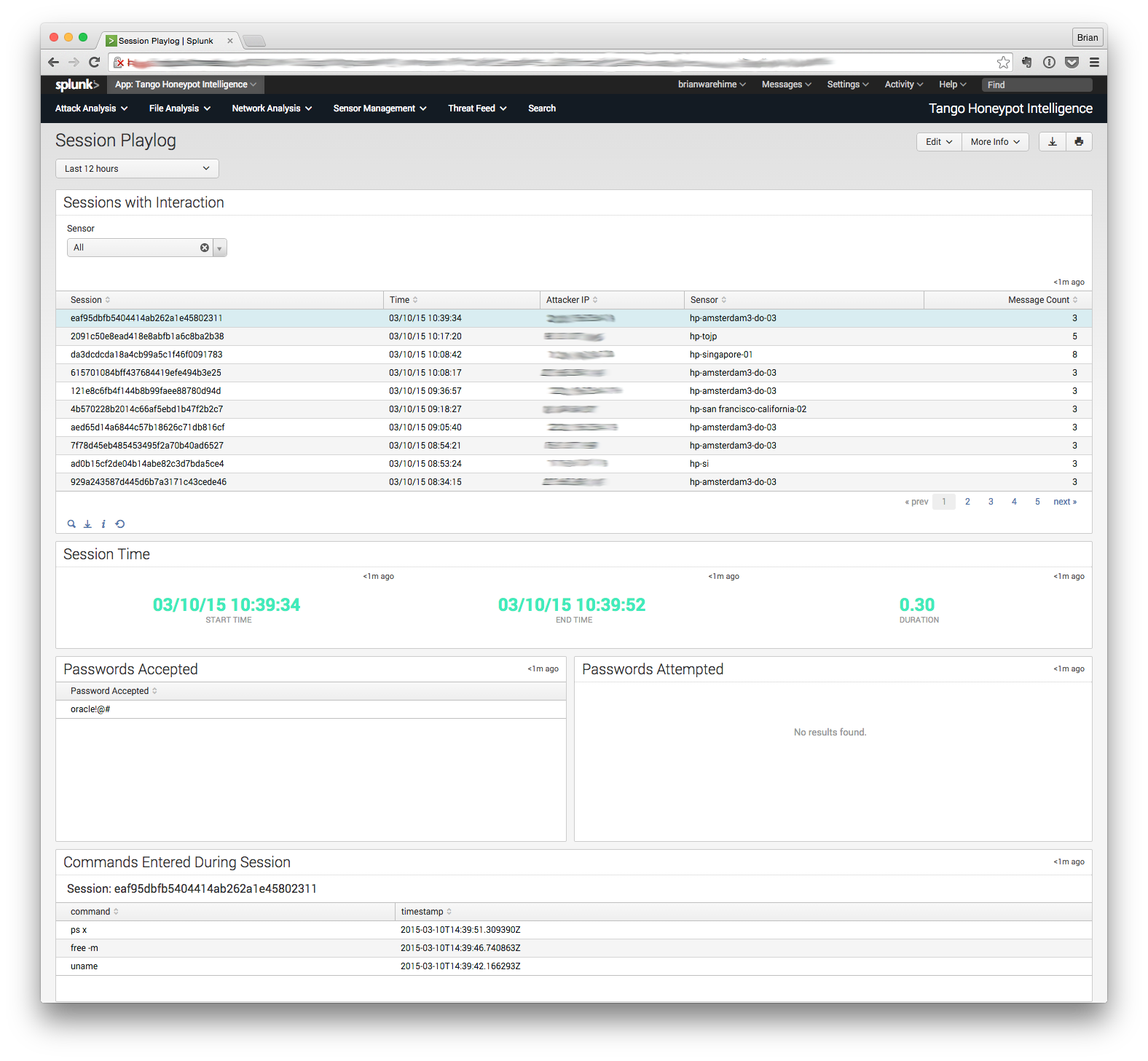The image size is (1148, 1061).
Task: Open the Messages dropdown
Action: point(787,84)
